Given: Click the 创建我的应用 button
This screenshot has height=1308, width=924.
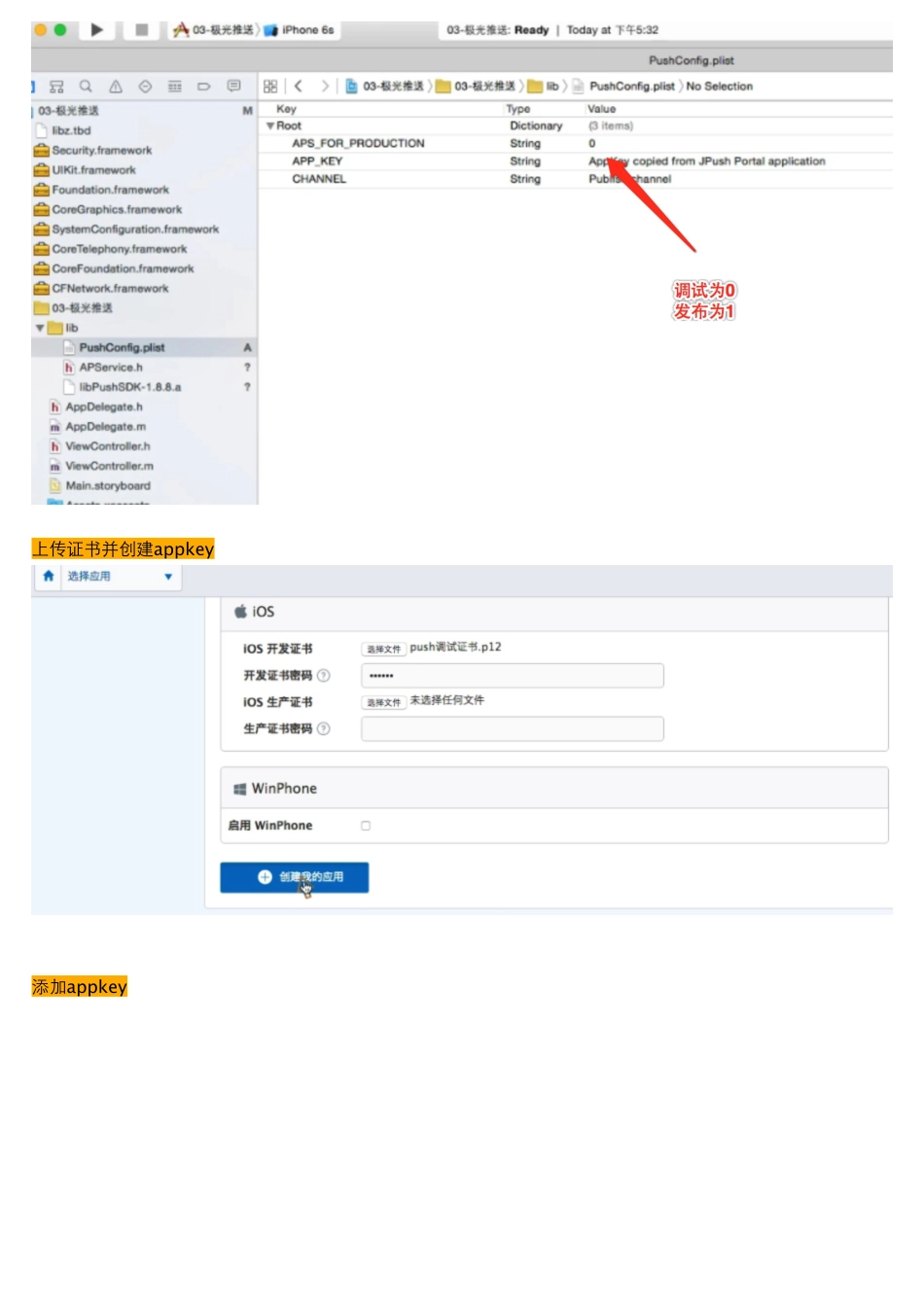Looking at the screenshot, I should 295,878.
